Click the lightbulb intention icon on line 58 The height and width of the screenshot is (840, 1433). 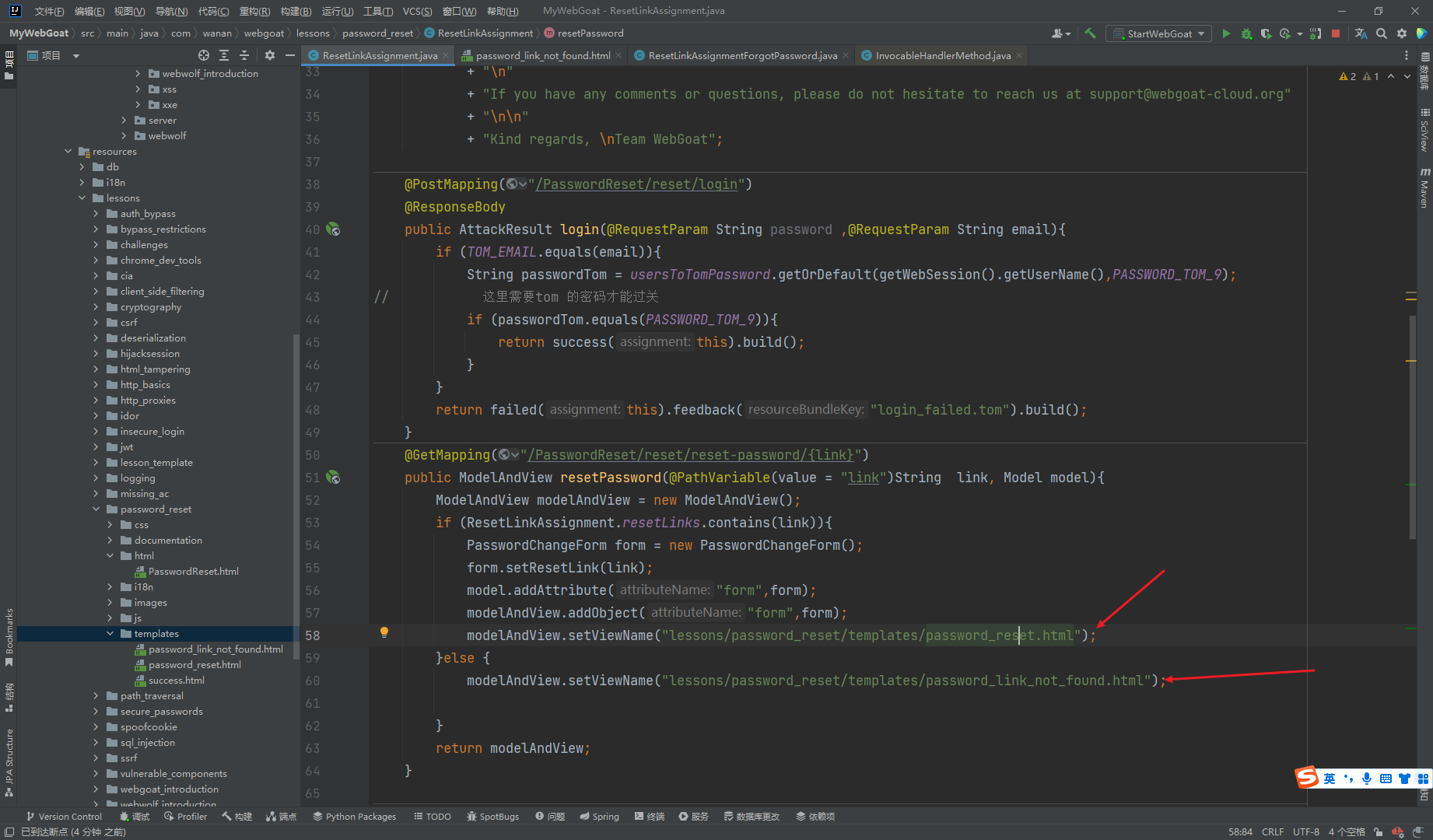point(384,632)
